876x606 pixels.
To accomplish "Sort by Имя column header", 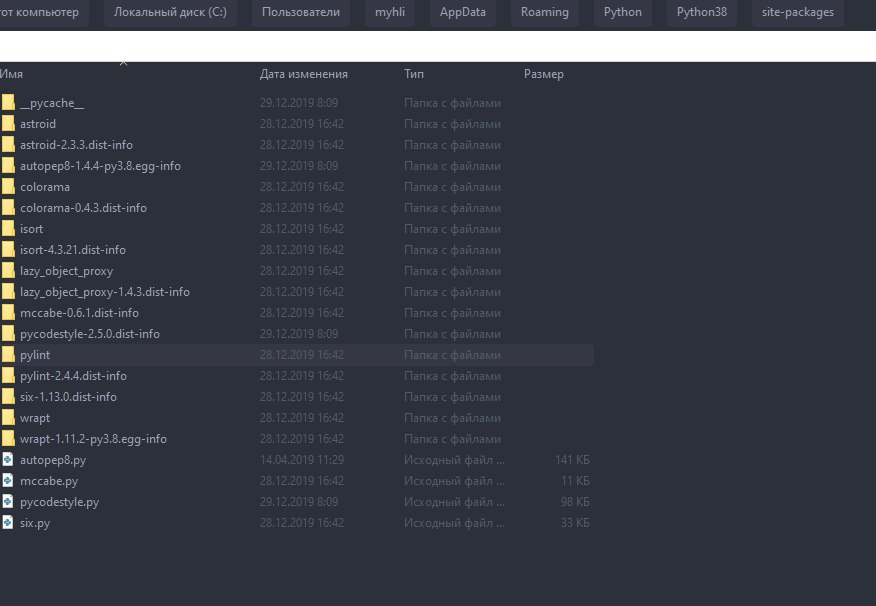I will point(11,74).
